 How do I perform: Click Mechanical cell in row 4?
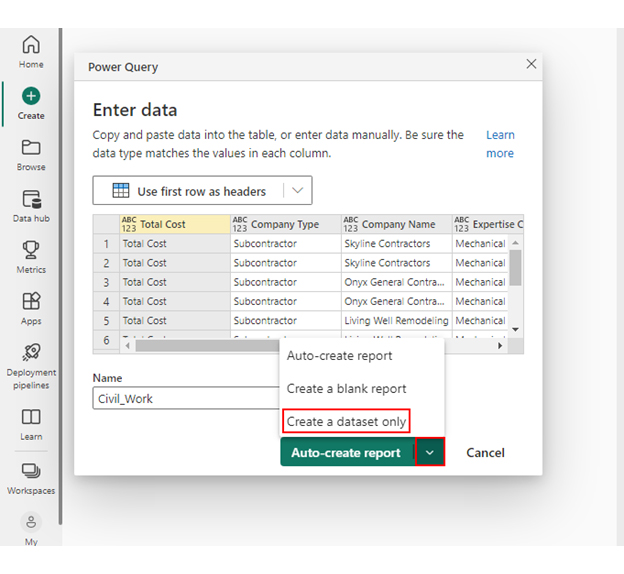click(480, 301)
